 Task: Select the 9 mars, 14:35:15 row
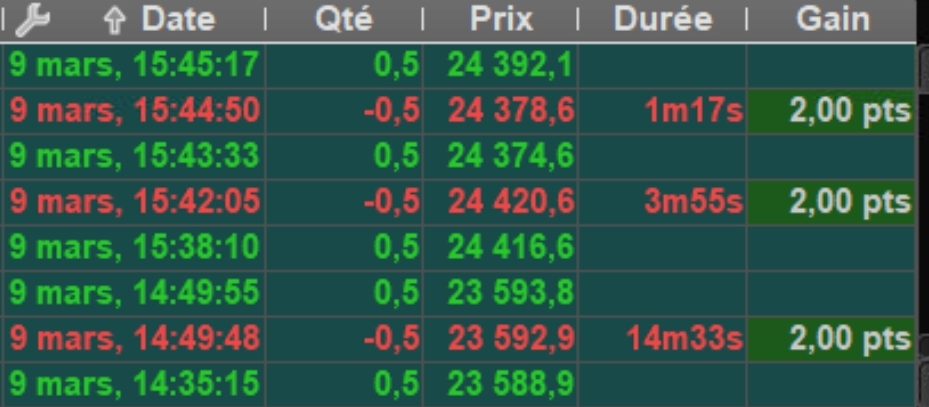point(134,383)
